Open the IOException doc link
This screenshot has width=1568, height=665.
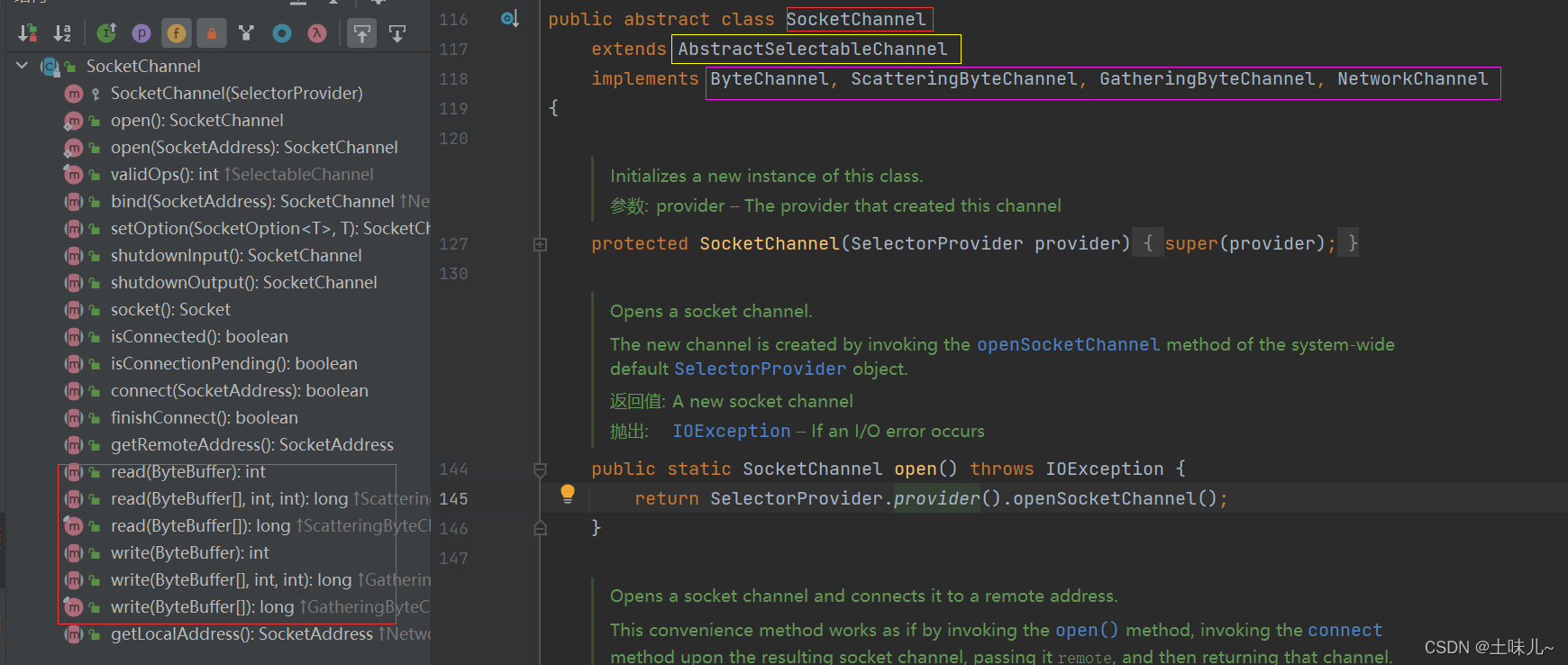[x=731, y=431]
